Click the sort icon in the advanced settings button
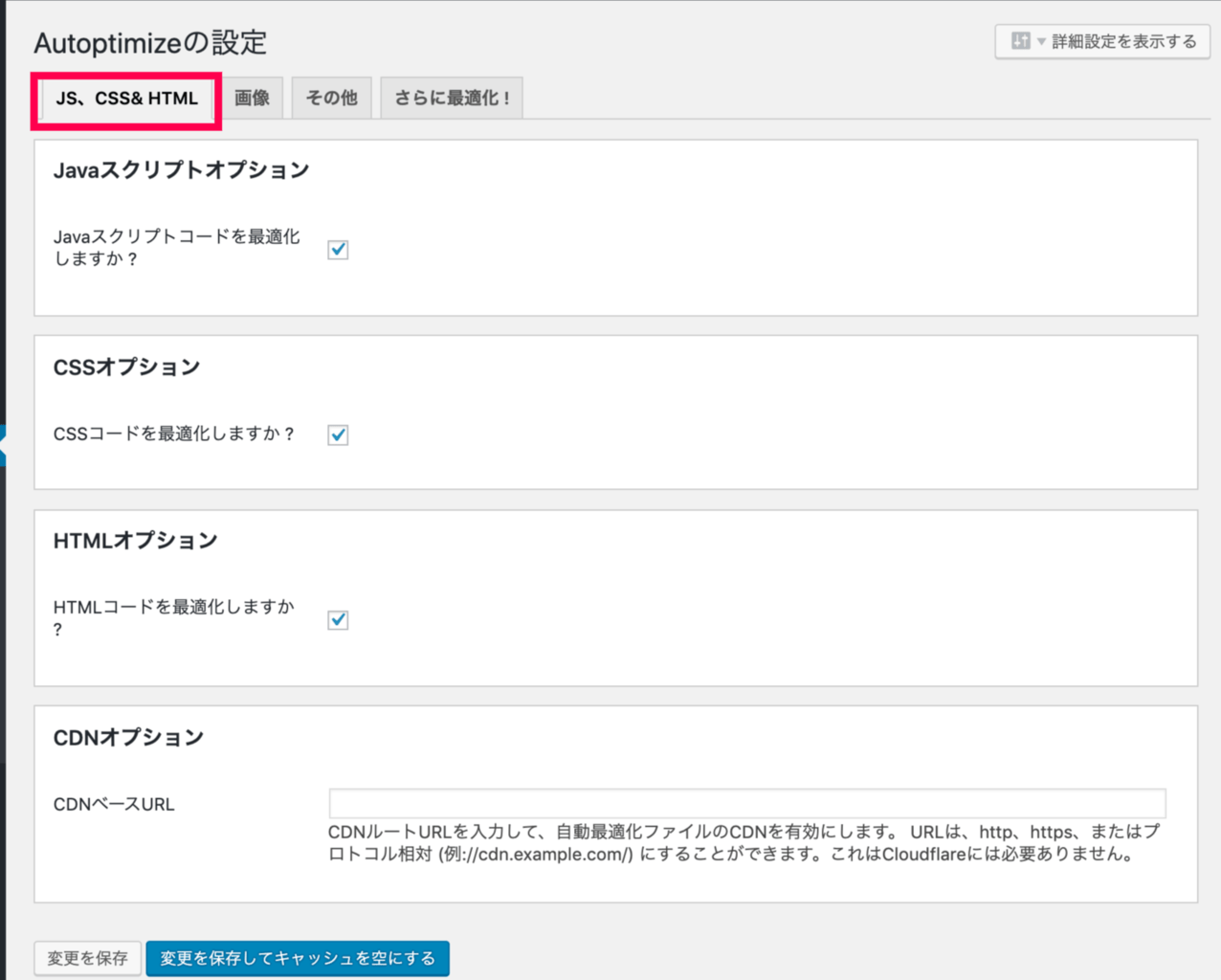Screen dimensions: 1221x980 1020,41
